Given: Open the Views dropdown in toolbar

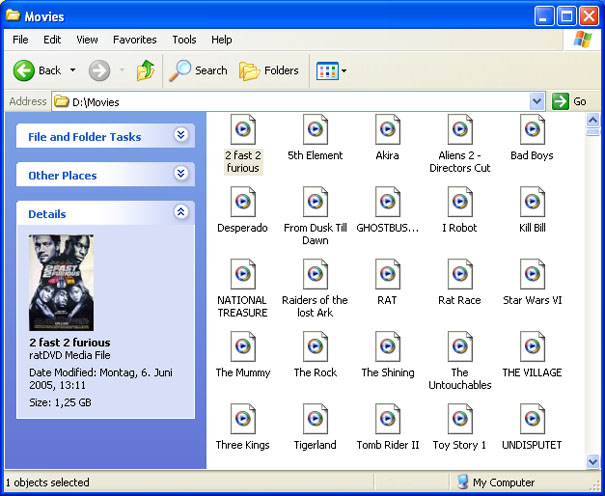Looking at the screenshot, I should (x=331, y=70).
